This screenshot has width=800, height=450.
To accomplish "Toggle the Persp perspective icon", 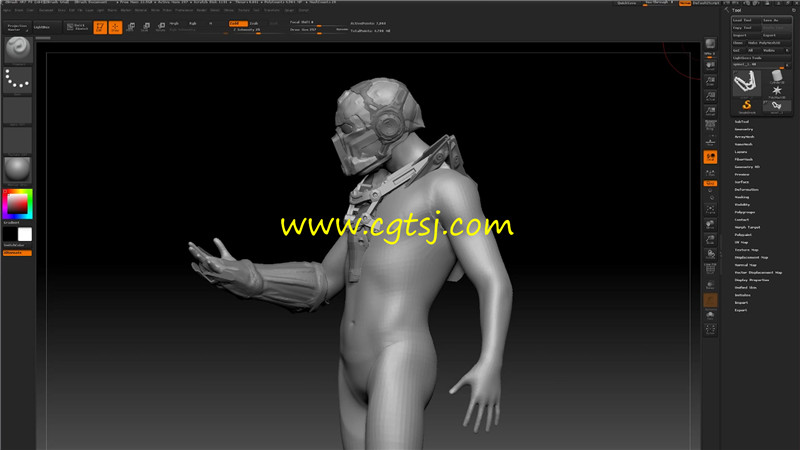I will tap(710, 126).
